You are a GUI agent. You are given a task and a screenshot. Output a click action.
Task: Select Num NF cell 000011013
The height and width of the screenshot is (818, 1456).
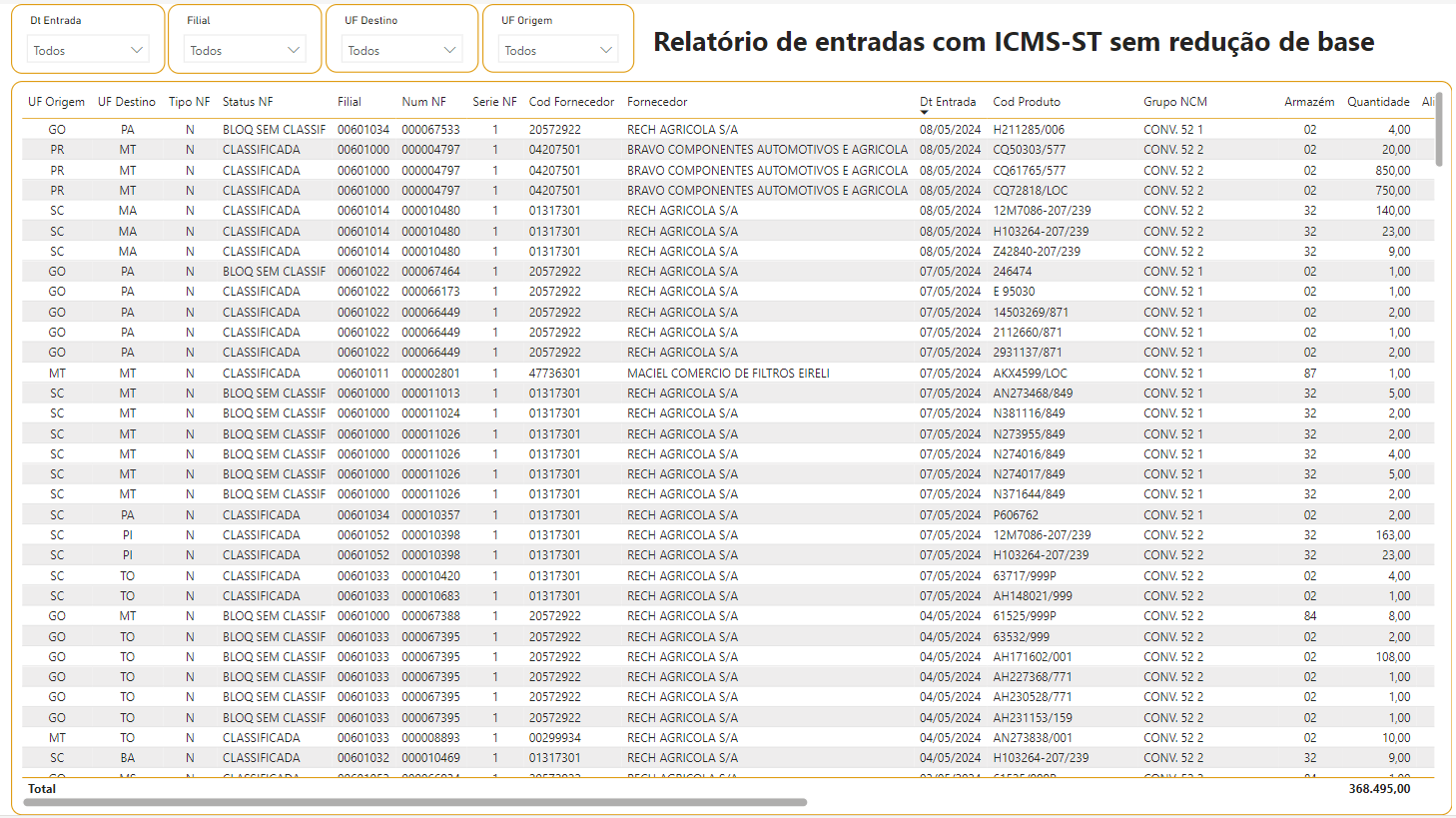click(430, 394)
